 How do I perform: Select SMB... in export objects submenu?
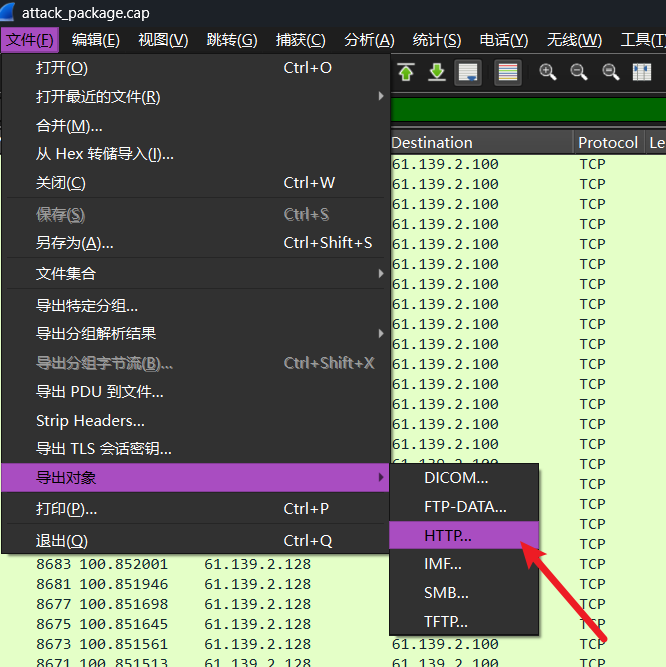pos(464,593)
